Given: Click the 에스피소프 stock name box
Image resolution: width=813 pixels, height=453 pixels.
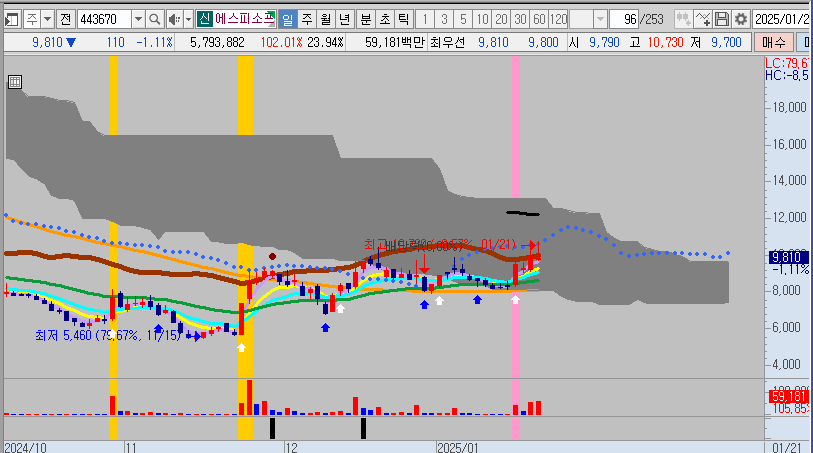Looking at the screenshot, I should point(244,20).
